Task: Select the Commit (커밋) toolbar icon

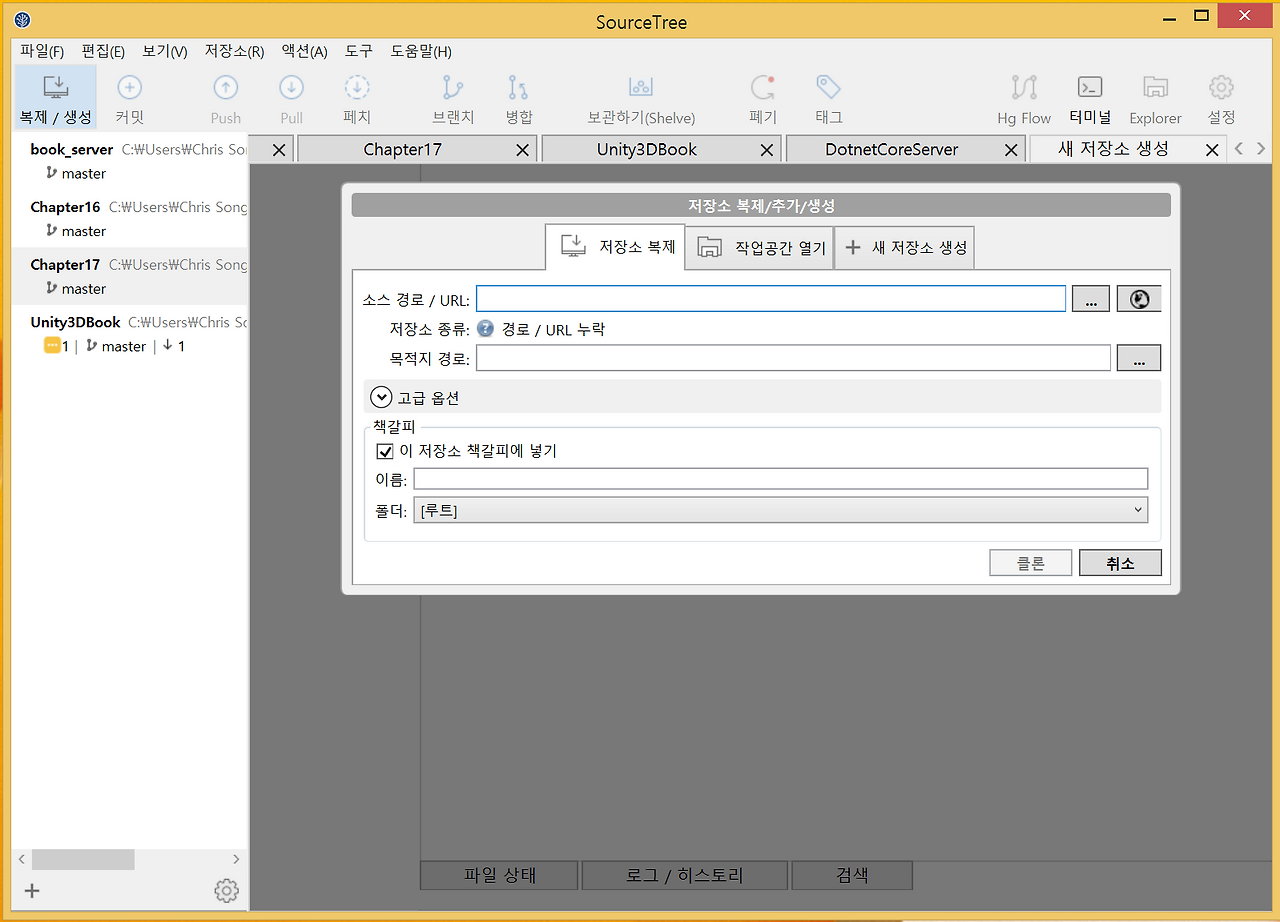Action: pos(129,97)
